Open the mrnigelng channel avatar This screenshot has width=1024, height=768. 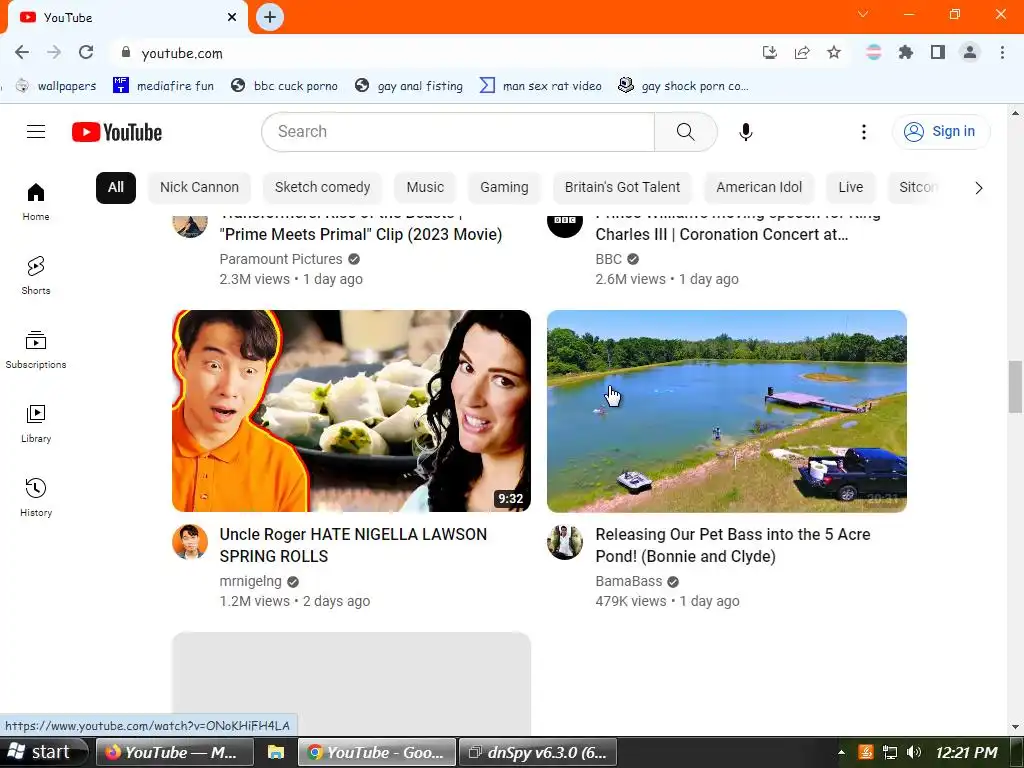click(190, 542)
